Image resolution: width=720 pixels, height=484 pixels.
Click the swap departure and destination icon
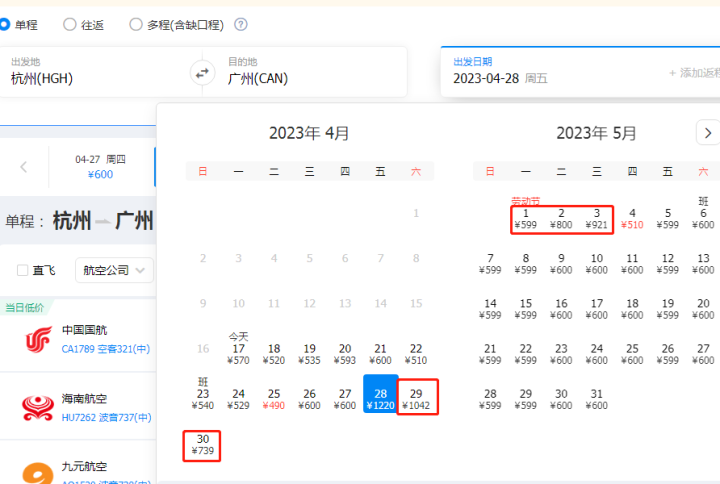pyautogui.click(x=203, y=72)
